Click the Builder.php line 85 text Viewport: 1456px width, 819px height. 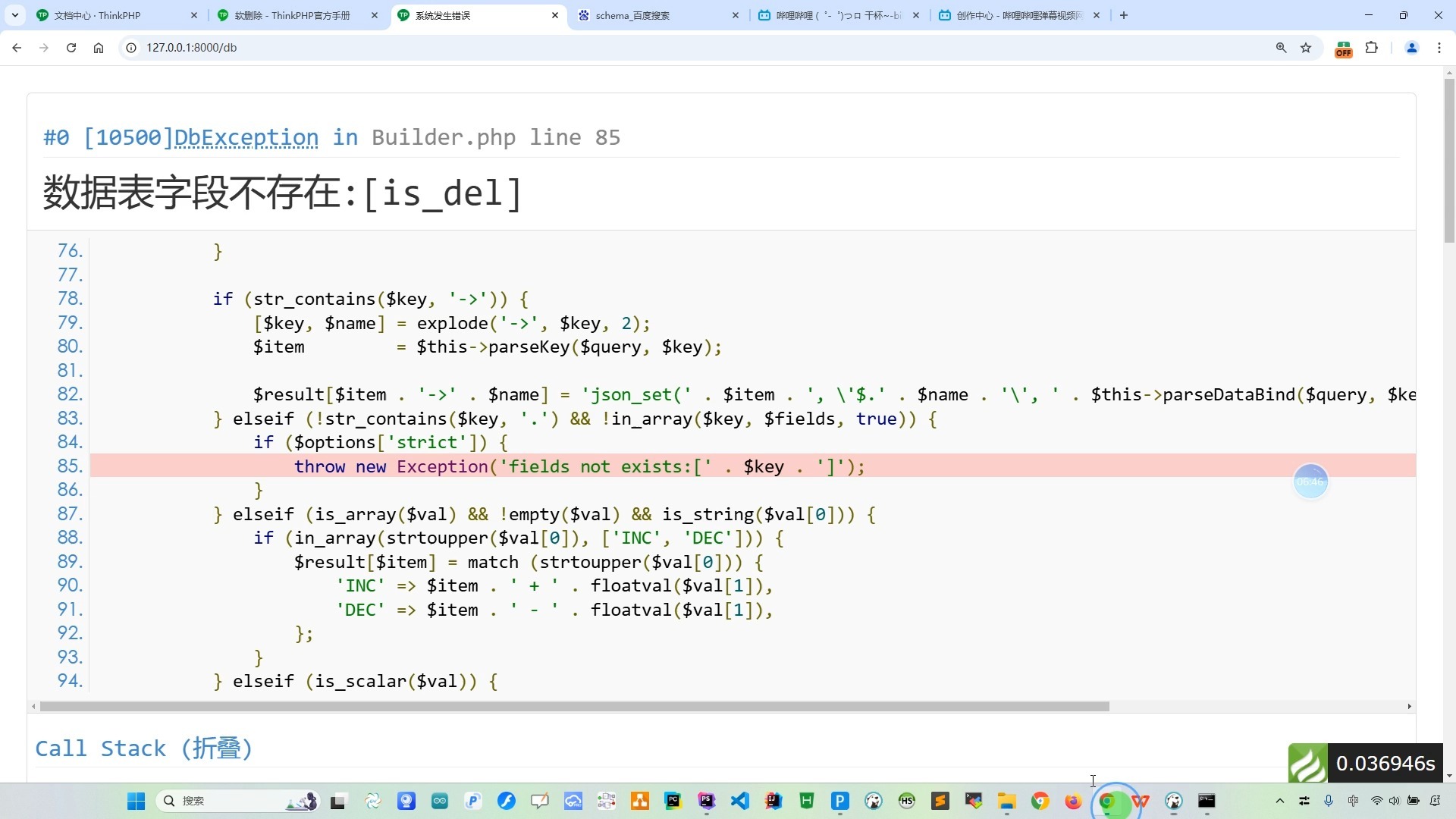point(496,137)
